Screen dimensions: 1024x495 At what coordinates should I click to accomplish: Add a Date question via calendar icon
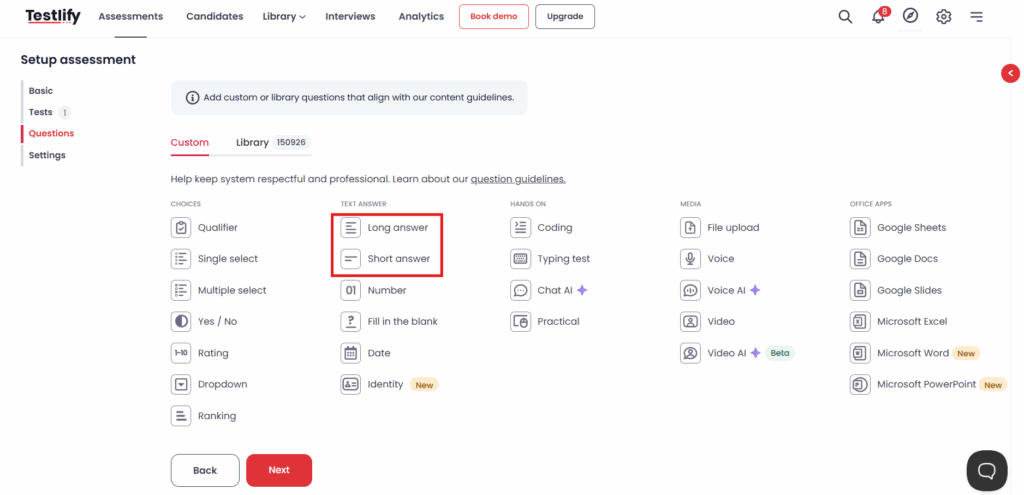[x=351, y=353]
